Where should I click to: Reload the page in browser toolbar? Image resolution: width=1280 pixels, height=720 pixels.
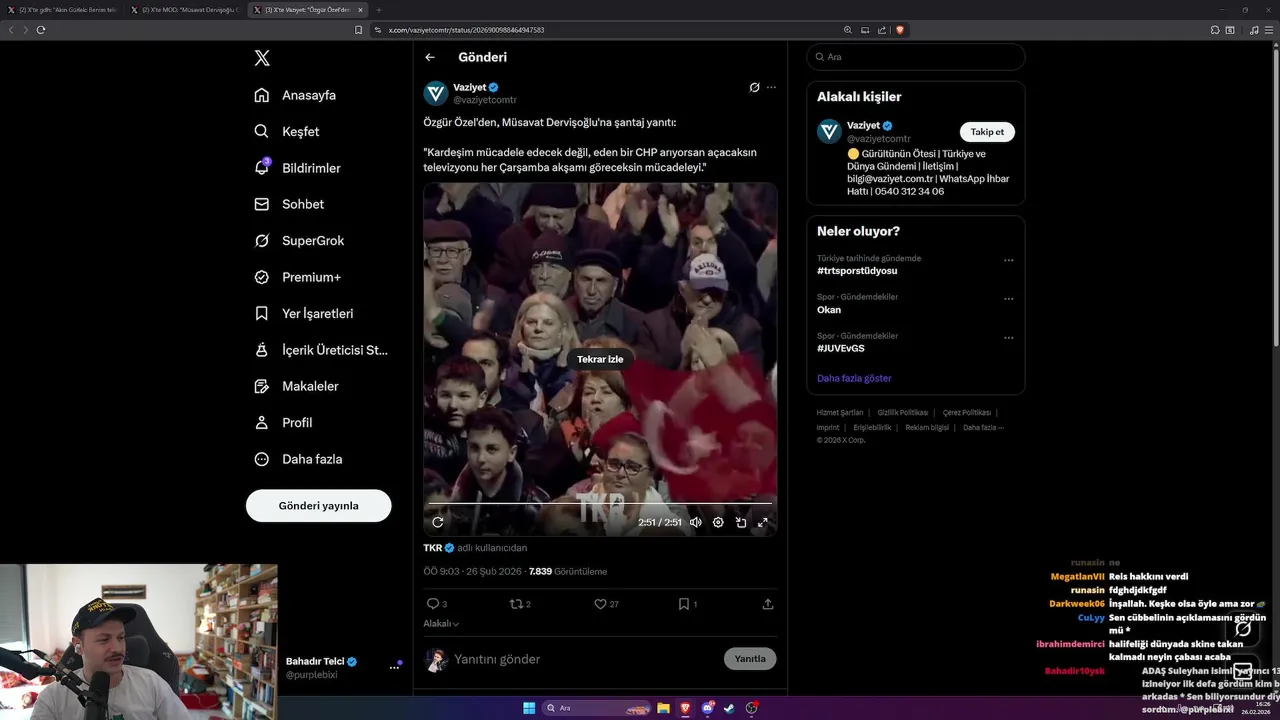[41, 30]
